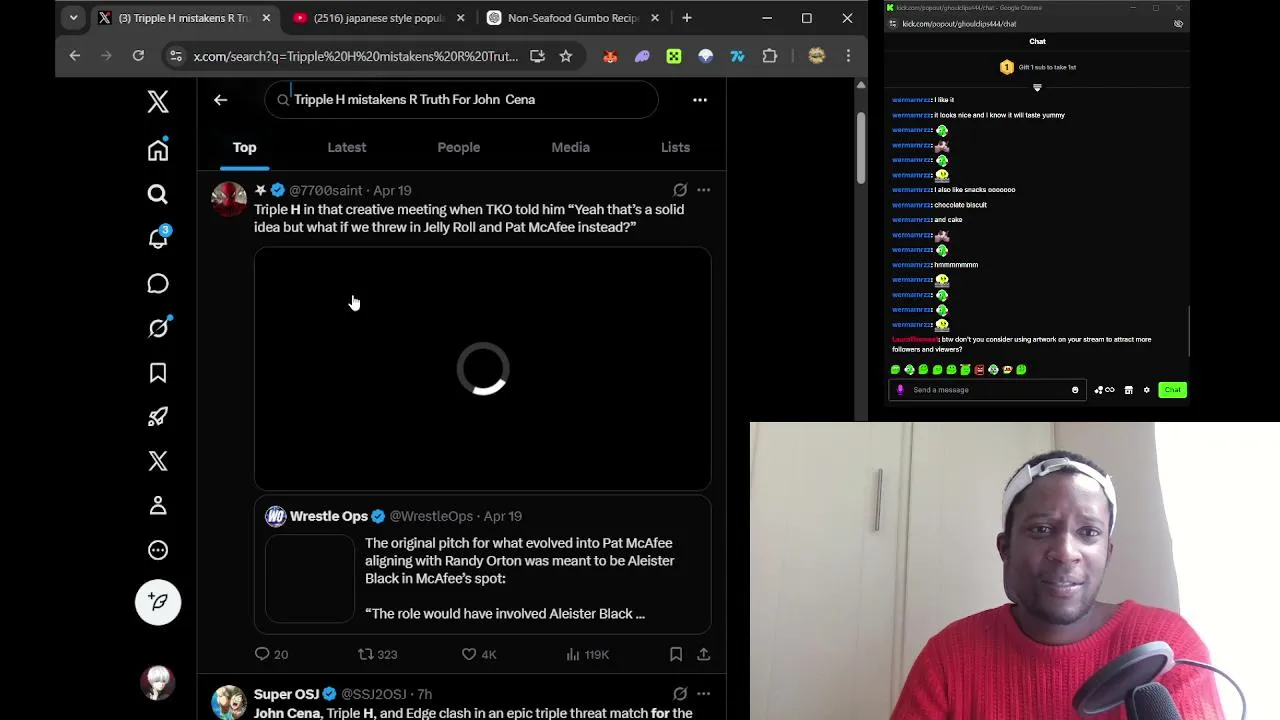Screen dimensions: 1280x720
Task: Click the loading video in the @7700saint post
Action: tap(483, 369)
